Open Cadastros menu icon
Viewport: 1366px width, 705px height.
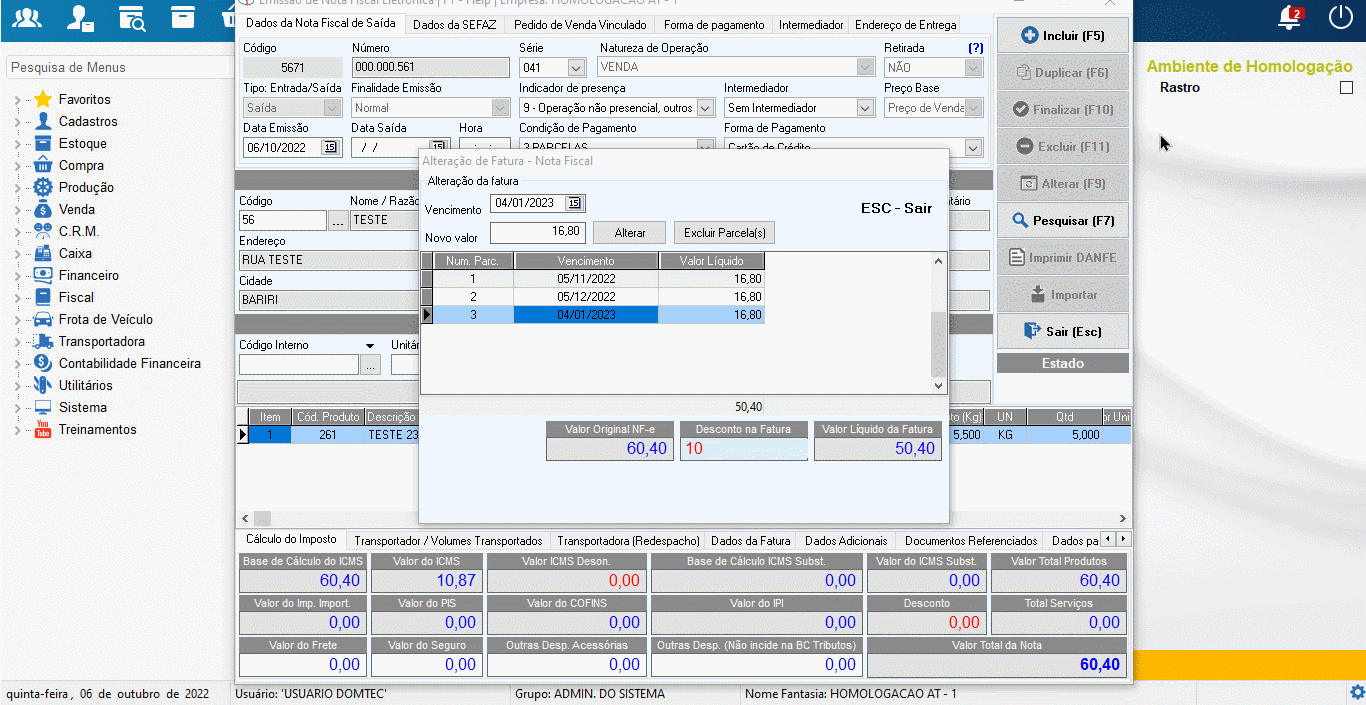[x=42, y=121]
